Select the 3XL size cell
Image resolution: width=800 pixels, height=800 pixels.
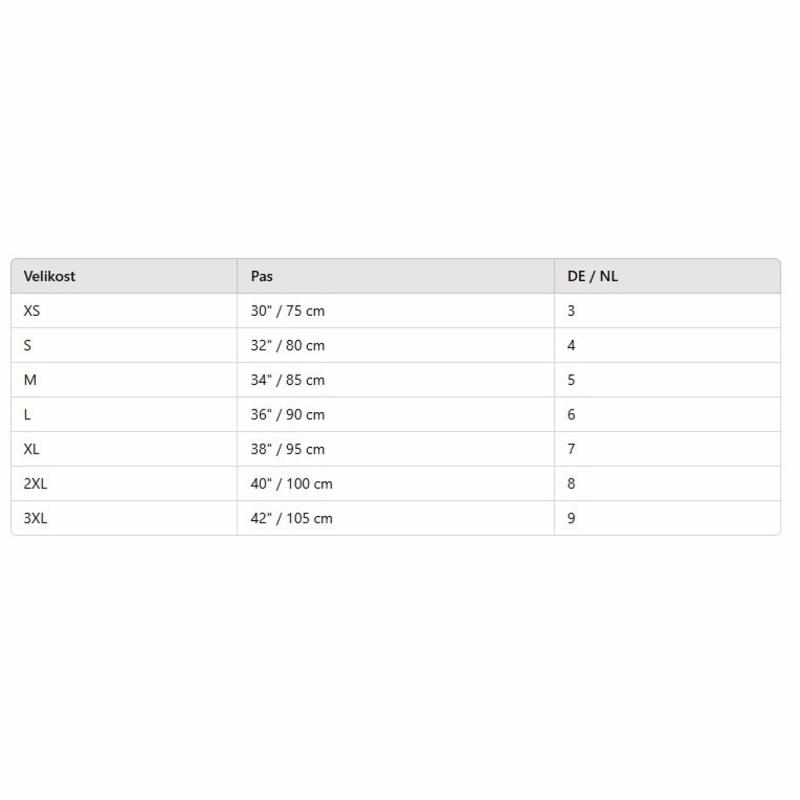36,518
